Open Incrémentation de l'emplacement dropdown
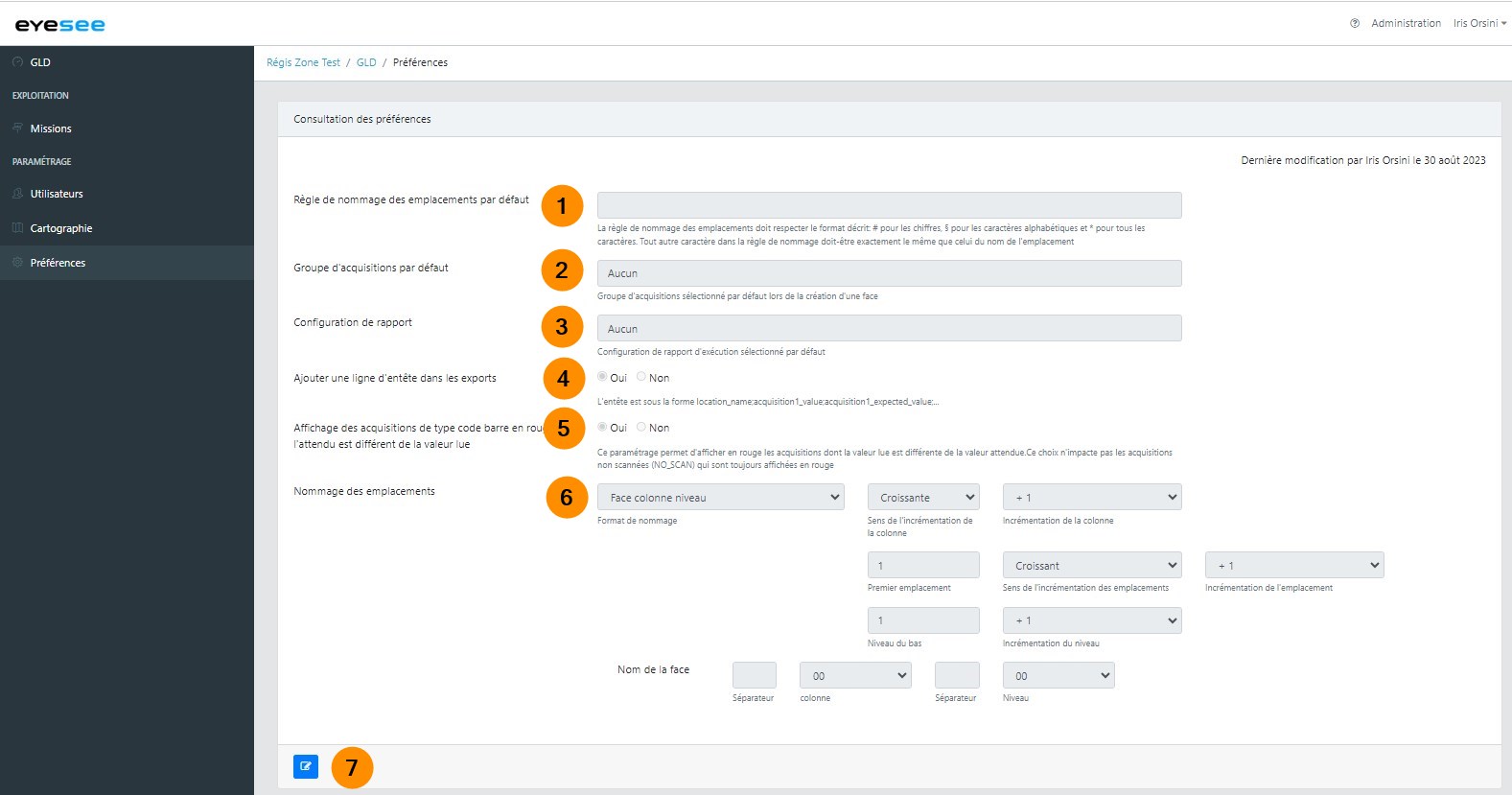 [x=1294, y=565]
